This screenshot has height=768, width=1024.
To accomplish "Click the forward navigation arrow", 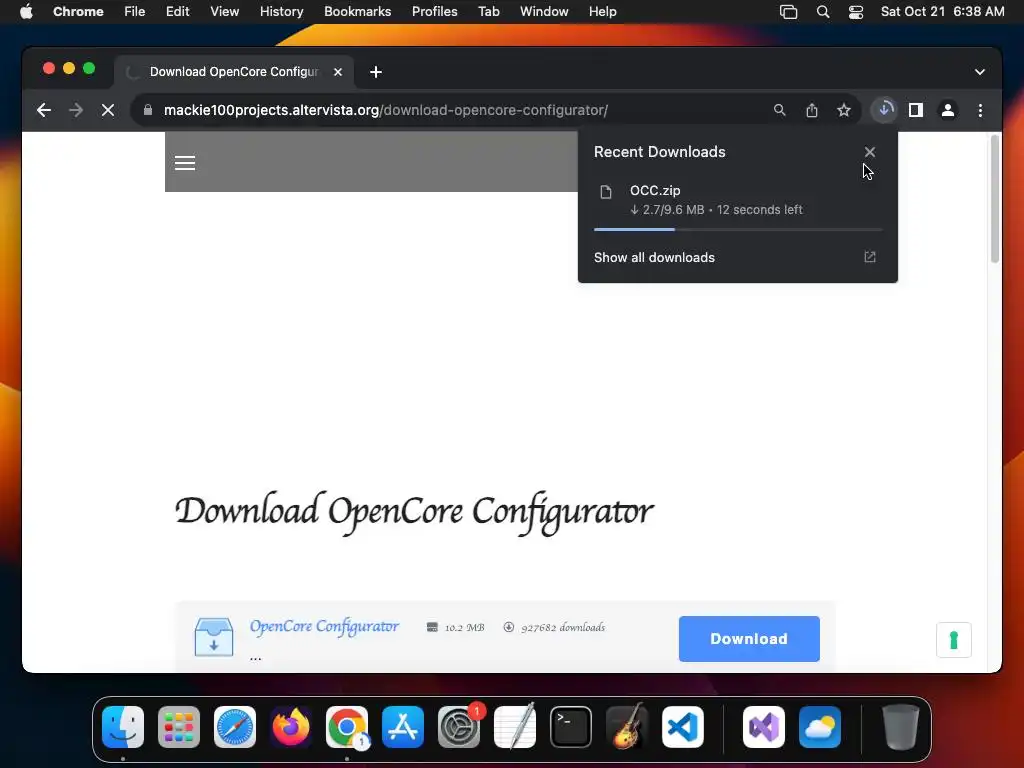I will point(76,110).
